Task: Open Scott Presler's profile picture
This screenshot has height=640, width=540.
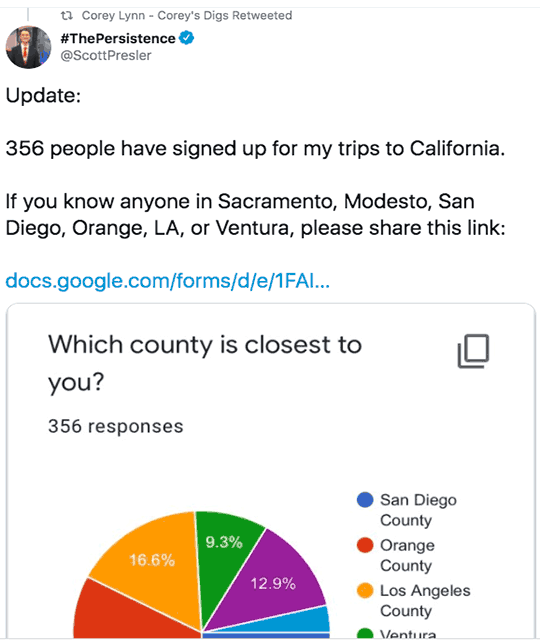Action: (28, 47)
